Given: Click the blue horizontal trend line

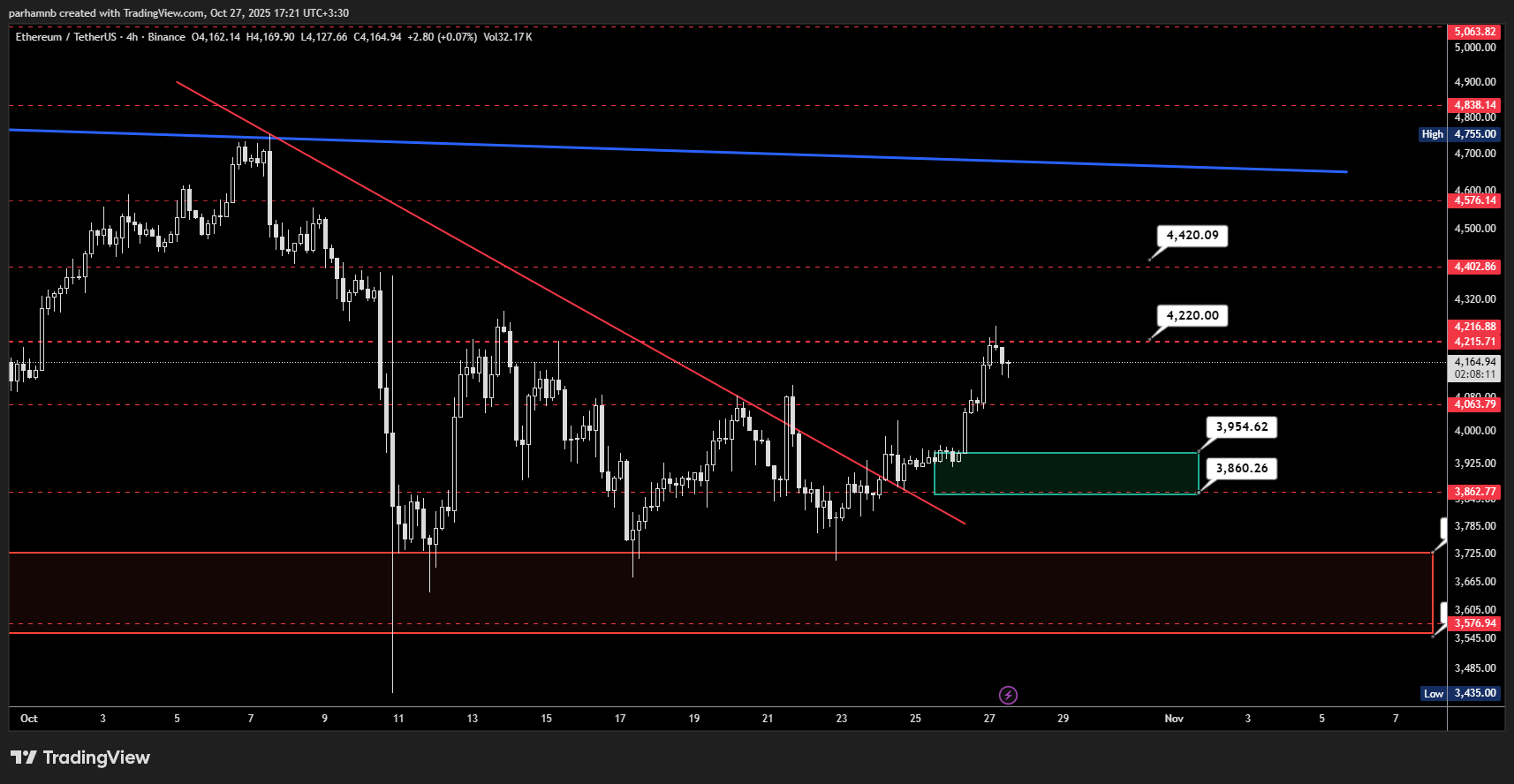Looking at the screenshot, I should tap(795, 154).
